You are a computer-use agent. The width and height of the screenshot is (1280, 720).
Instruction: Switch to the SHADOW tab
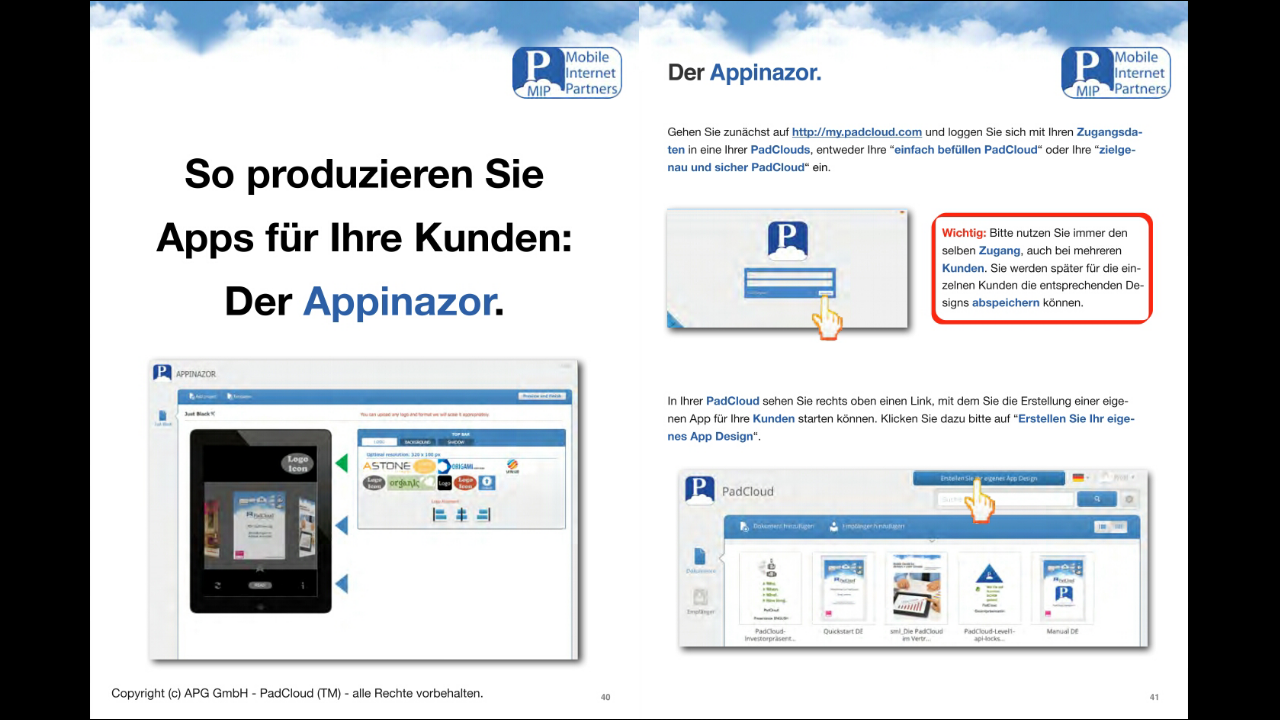tap(455, 441)
